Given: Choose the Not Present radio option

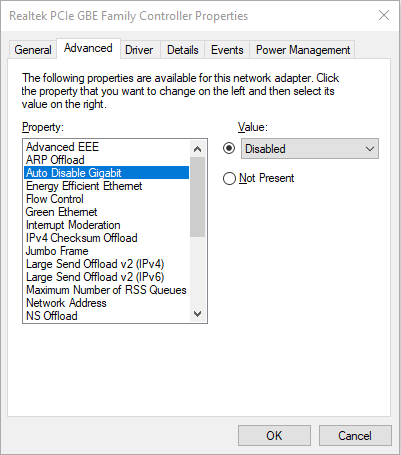Looking at the screenshot, I should 229,178.
